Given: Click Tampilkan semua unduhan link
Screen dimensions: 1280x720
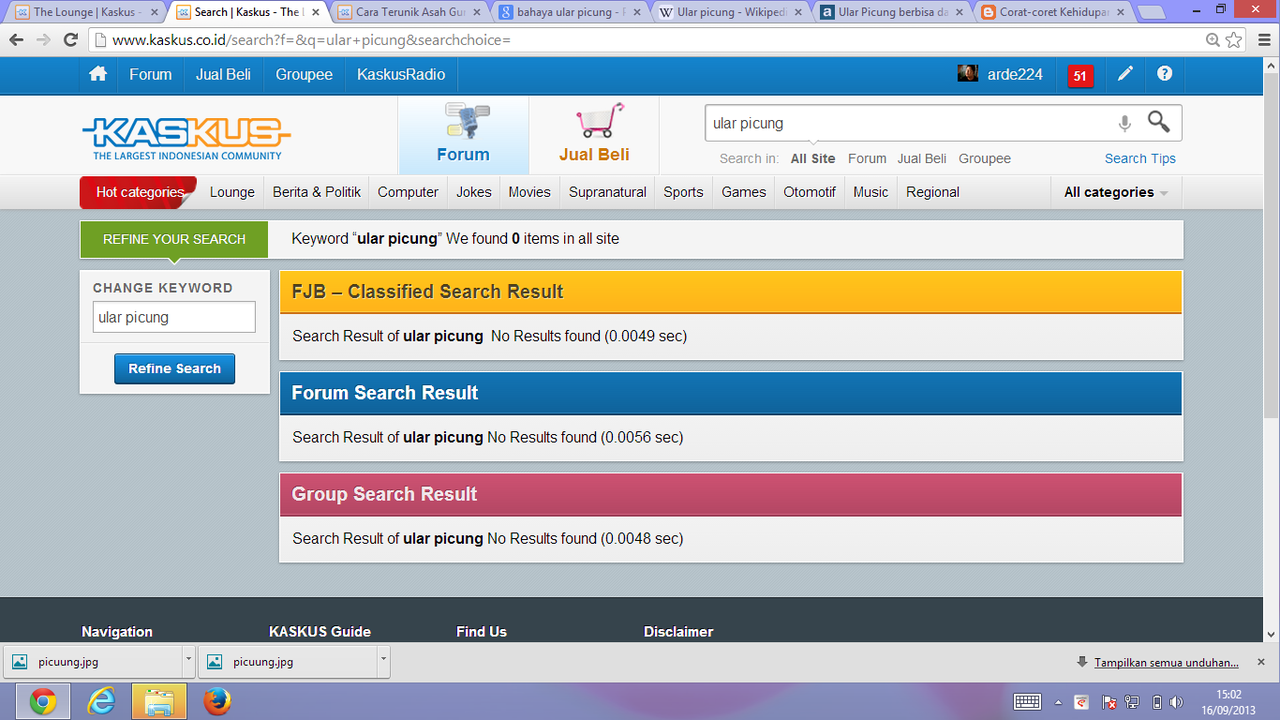Looking at the screenshot, I should point(1166,662).
